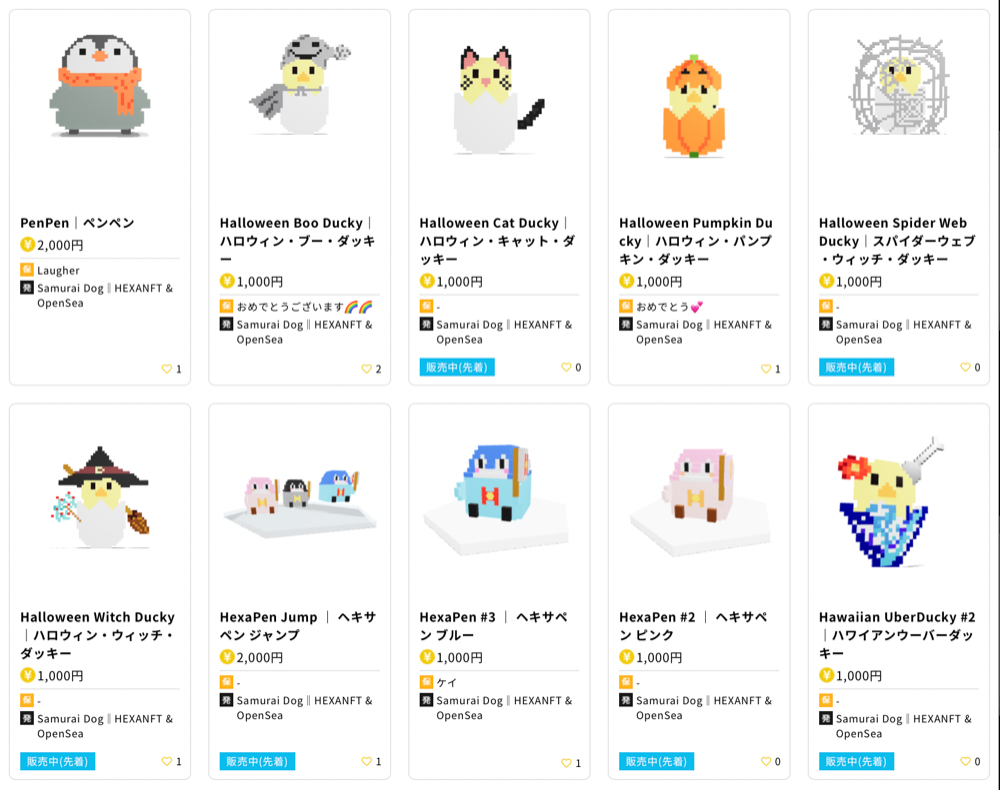1000x790 pixels.
Task: Select on-sale badge on Spider Web Ducky
Action: pos(856,367)
